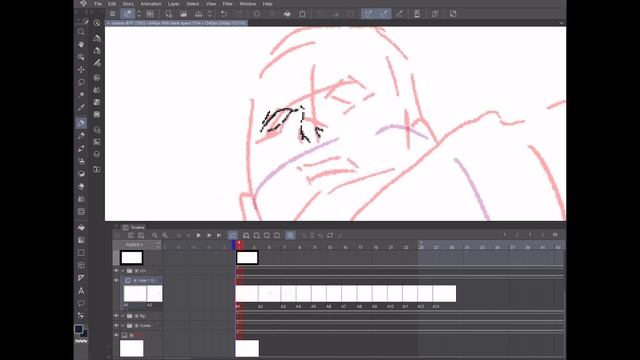Open the Animation menu
The width and height of the screenshot is (640, 360).
tap(151, 4)
